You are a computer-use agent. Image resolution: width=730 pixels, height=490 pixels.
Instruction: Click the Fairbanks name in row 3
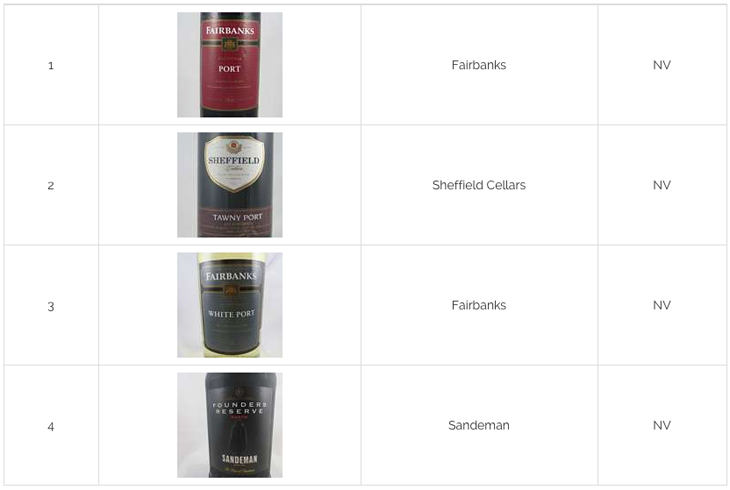pyautogui.click(x=479, y=305)
